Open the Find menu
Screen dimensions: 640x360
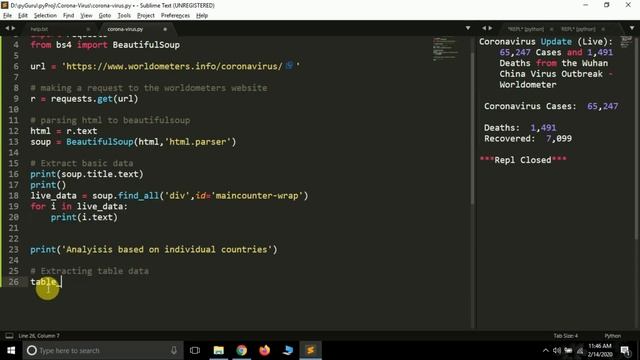68,16
